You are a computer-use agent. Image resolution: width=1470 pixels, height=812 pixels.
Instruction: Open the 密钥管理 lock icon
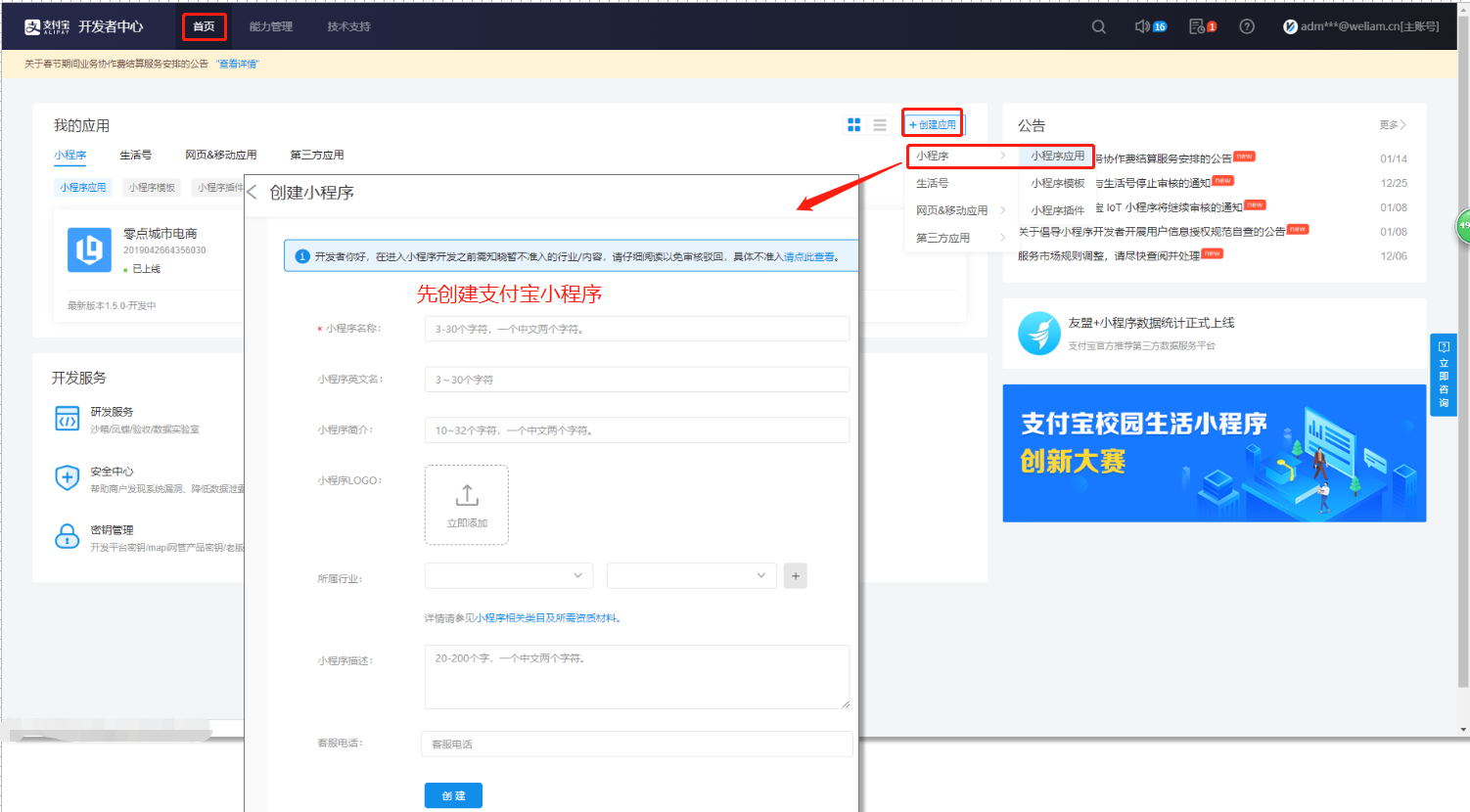(68, 537)
